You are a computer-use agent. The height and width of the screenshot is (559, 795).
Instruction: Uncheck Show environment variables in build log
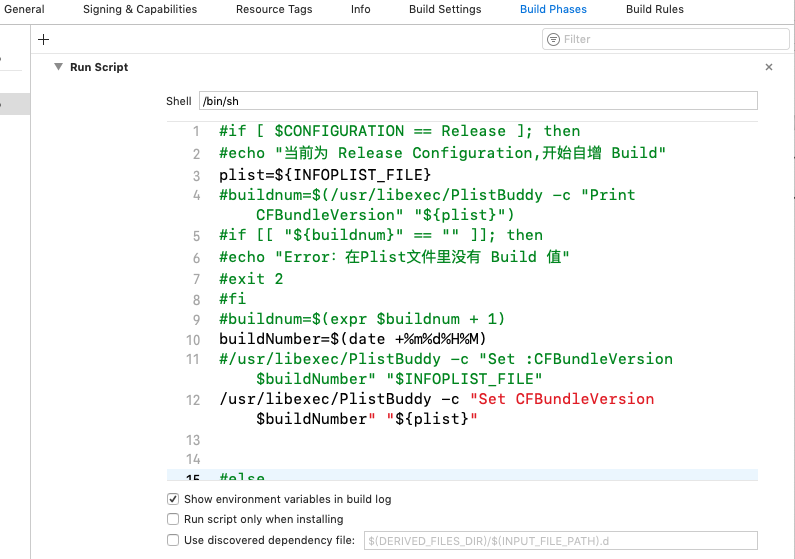(x=173, y=499)
